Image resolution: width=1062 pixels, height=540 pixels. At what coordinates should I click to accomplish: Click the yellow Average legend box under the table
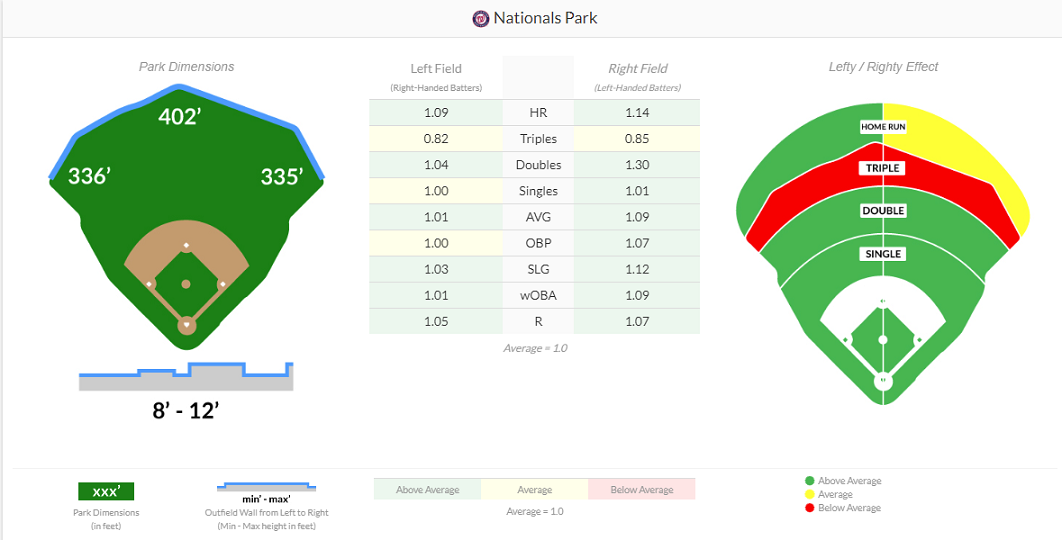534,490
